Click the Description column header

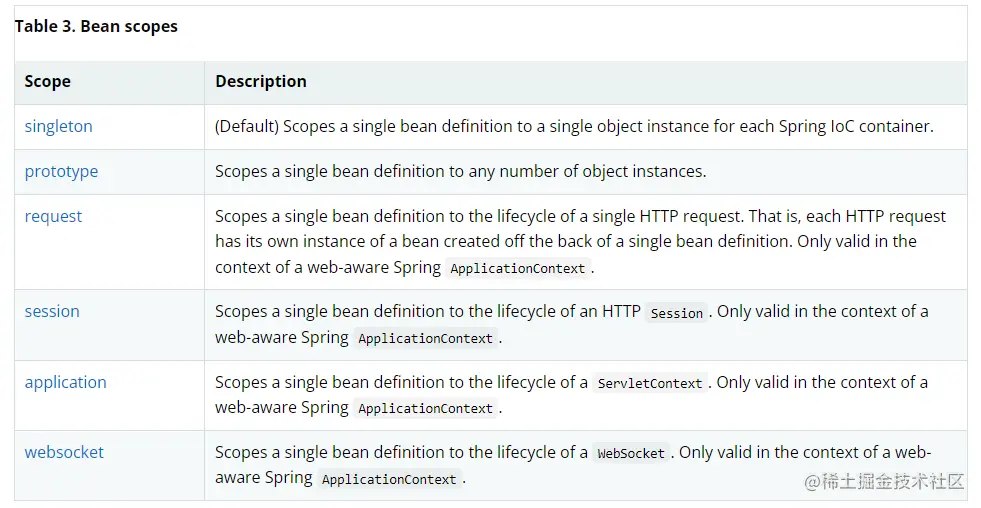tap(260, 82)
